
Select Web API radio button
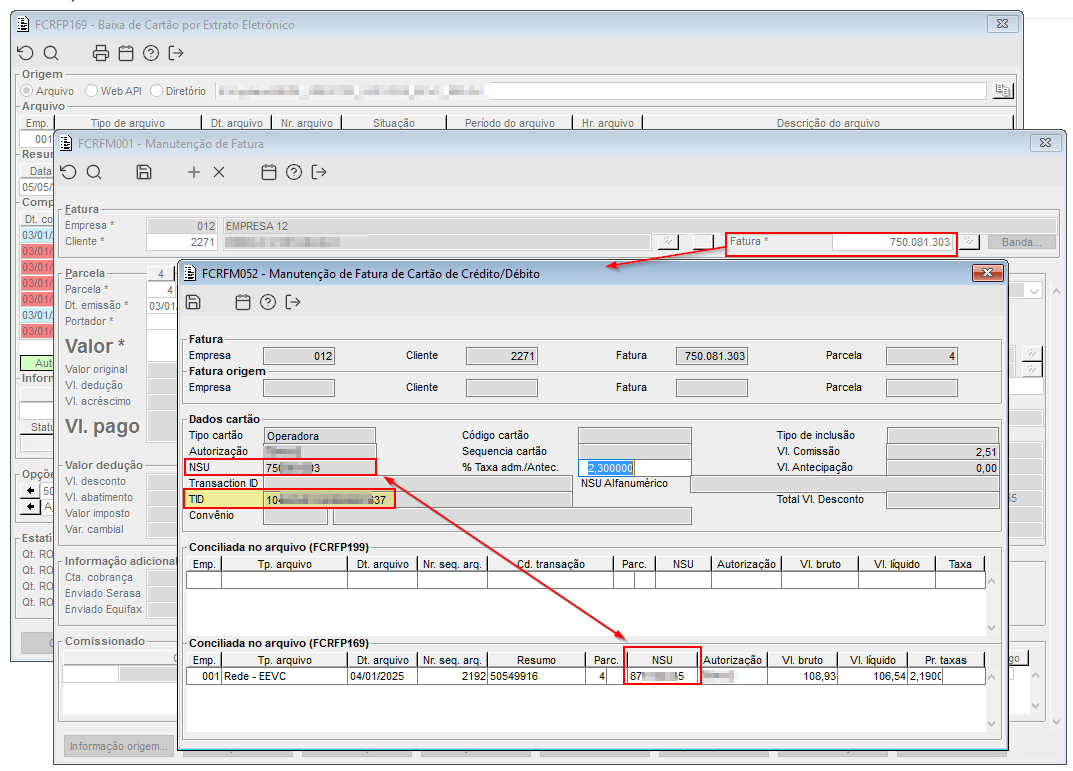91,91
